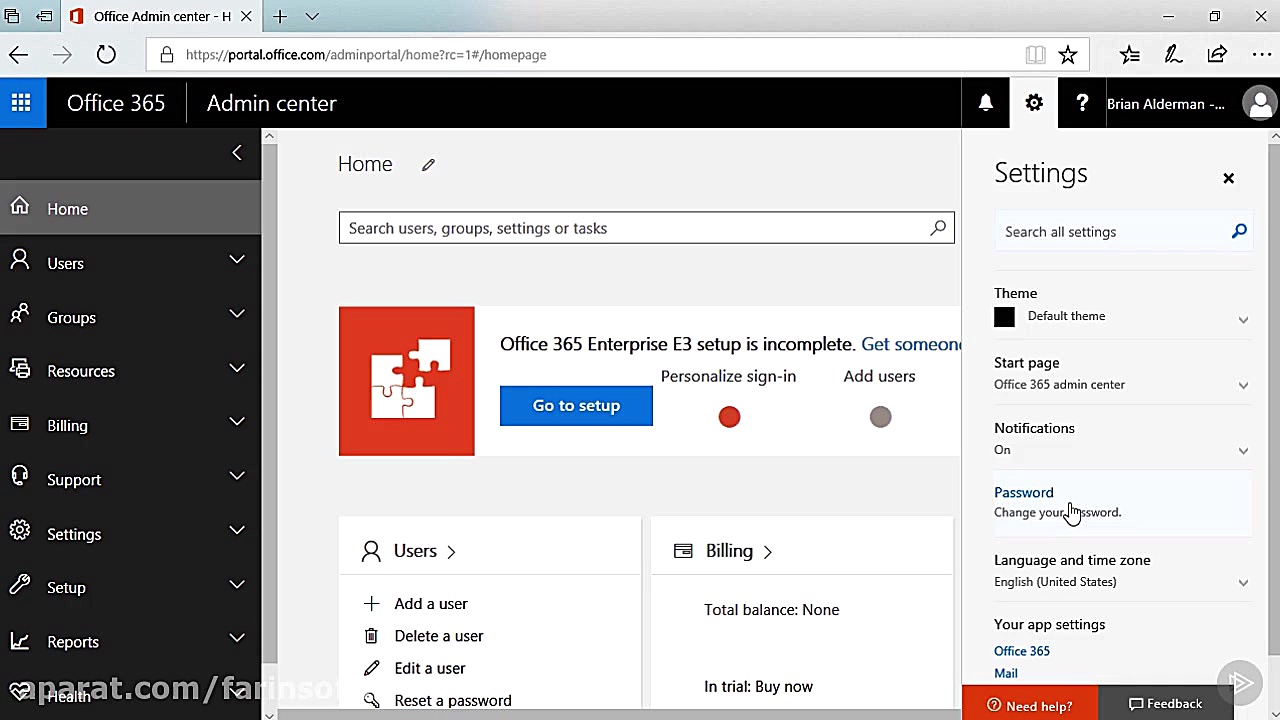
Task: Open the Office 365 app settings link
Action: 1022,651
